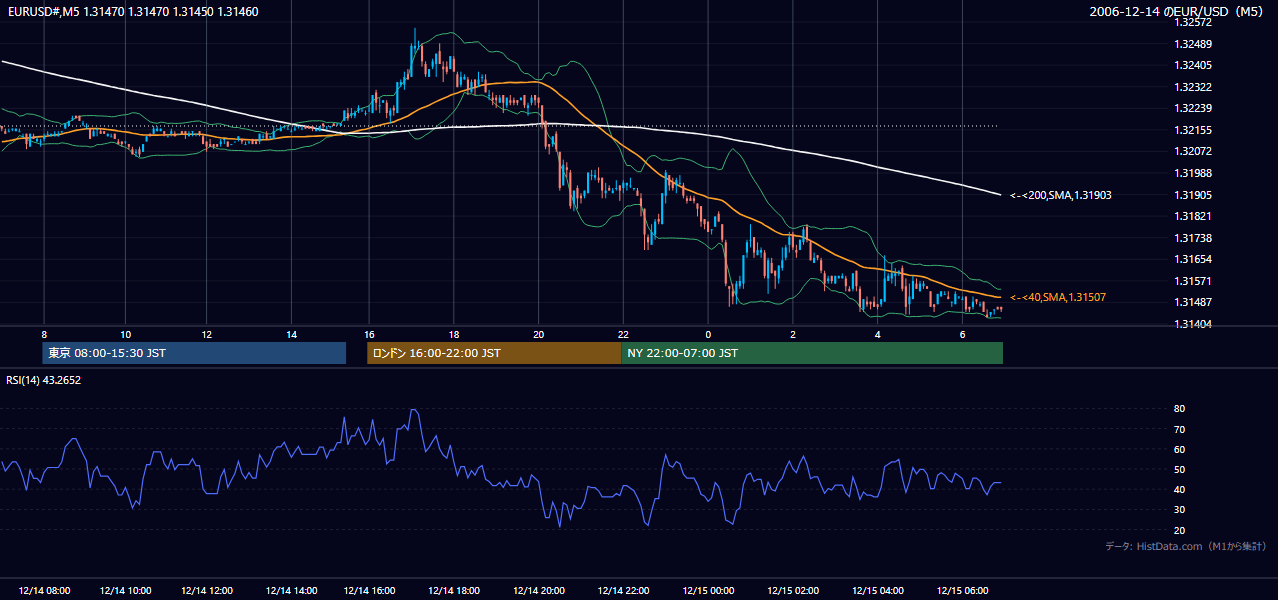Click the 12/15 06:00 time axis label
The image size is (1278, 600).
tap(961, 591)
